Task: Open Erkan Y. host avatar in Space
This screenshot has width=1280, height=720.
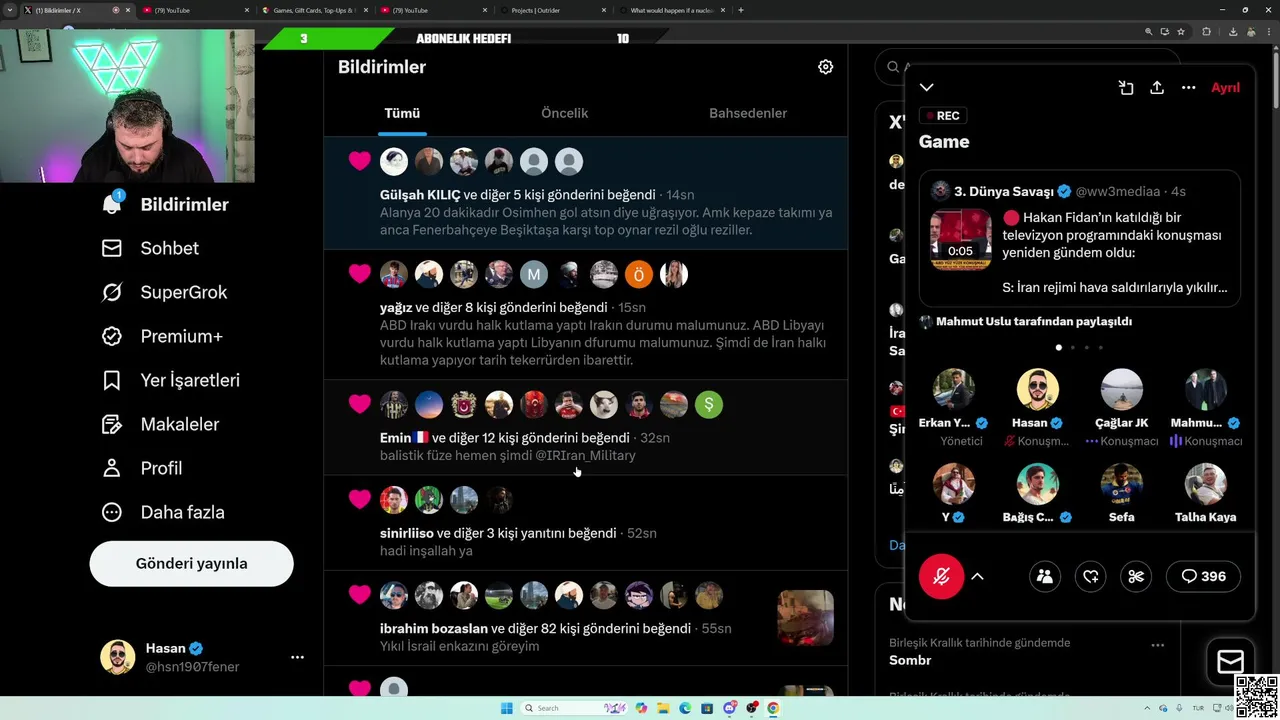Action: coord(954,390)
